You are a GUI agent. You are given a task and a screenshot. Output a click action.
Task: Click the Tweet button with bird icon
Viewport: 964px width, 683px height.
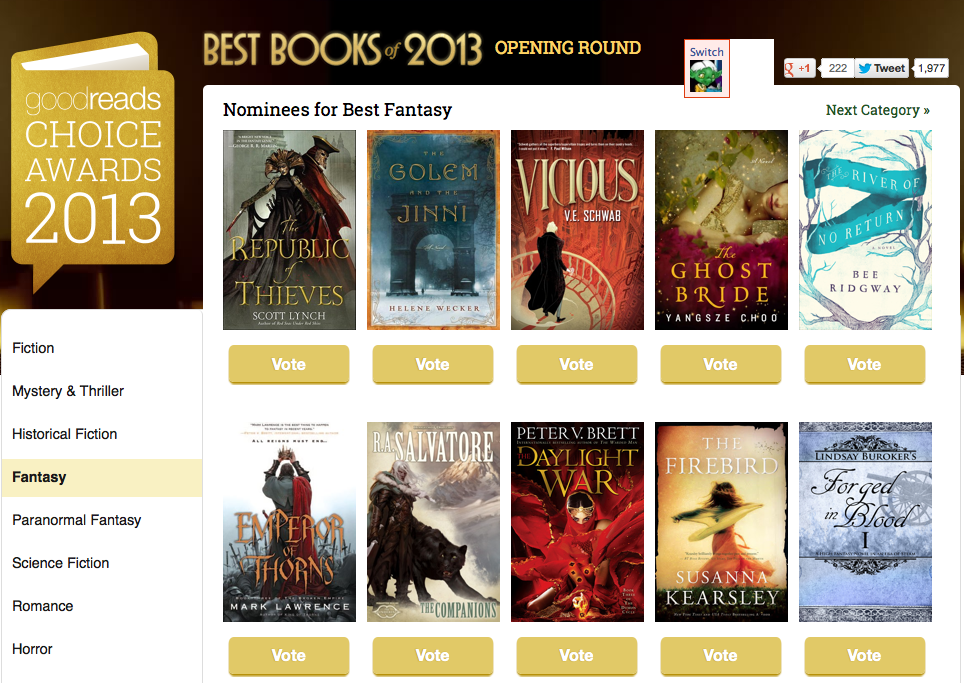(x=882, y=68)
